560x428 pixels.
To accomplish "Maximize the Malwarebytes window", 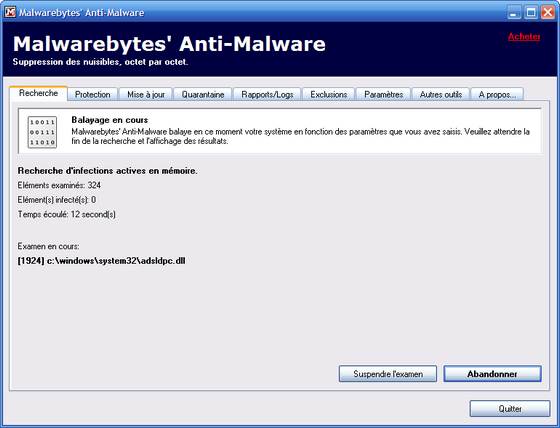I will [x=531, y=13].
